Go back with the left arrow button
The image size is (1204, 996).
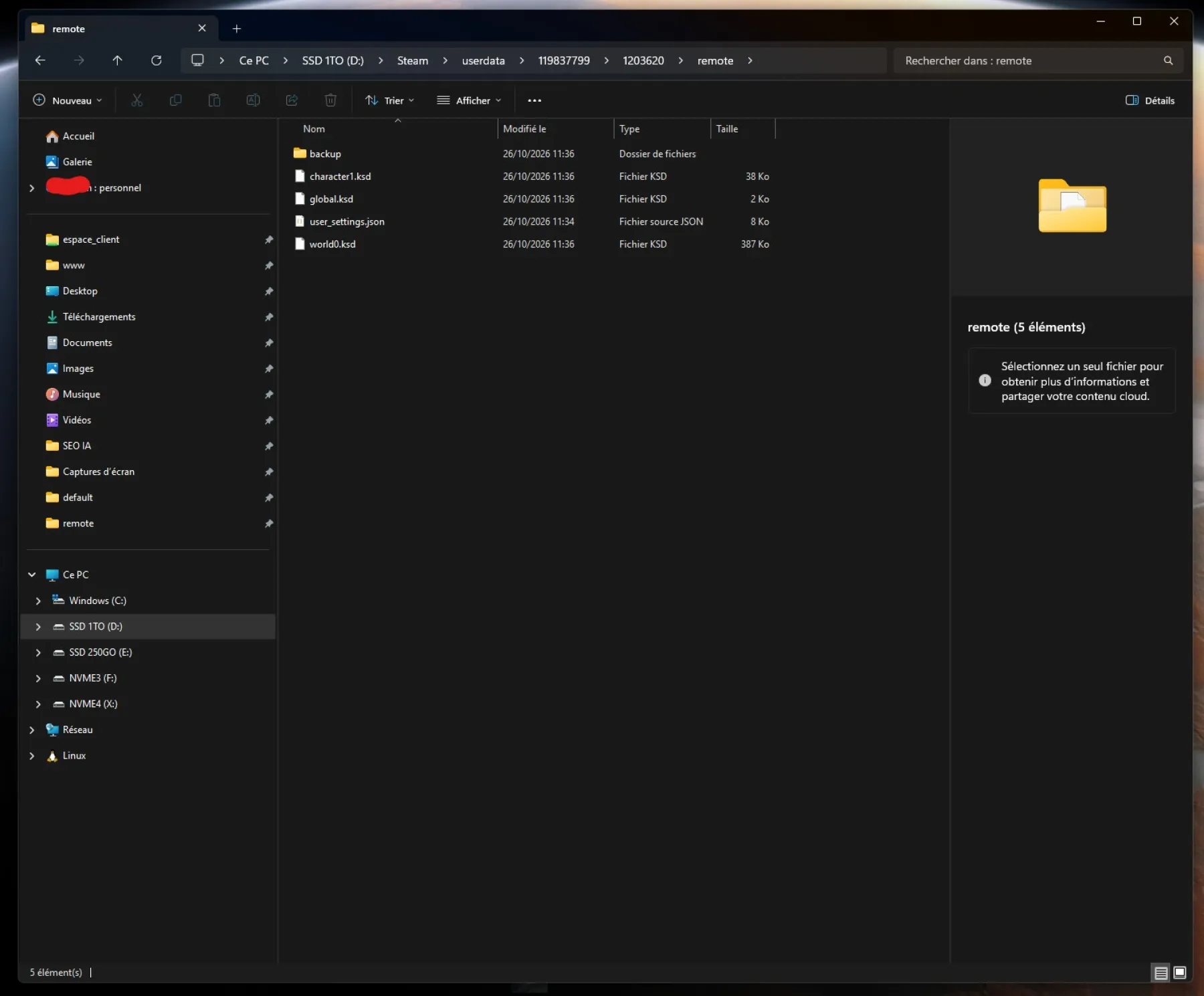[x=40, y=60]
